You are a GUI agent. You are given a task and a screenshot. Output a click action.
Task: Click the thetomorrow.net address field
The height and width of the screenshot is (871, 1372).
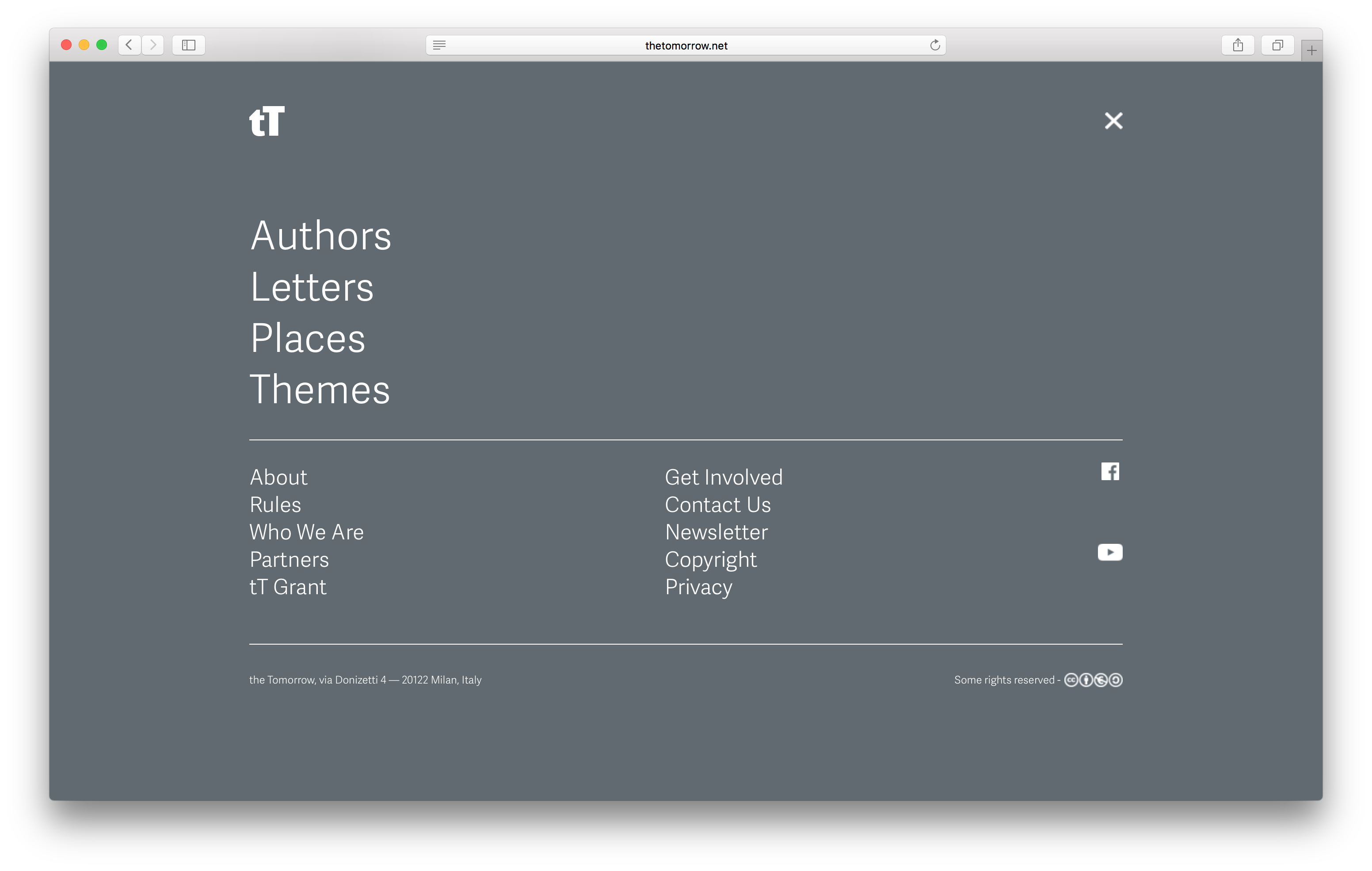pos(686,46)
